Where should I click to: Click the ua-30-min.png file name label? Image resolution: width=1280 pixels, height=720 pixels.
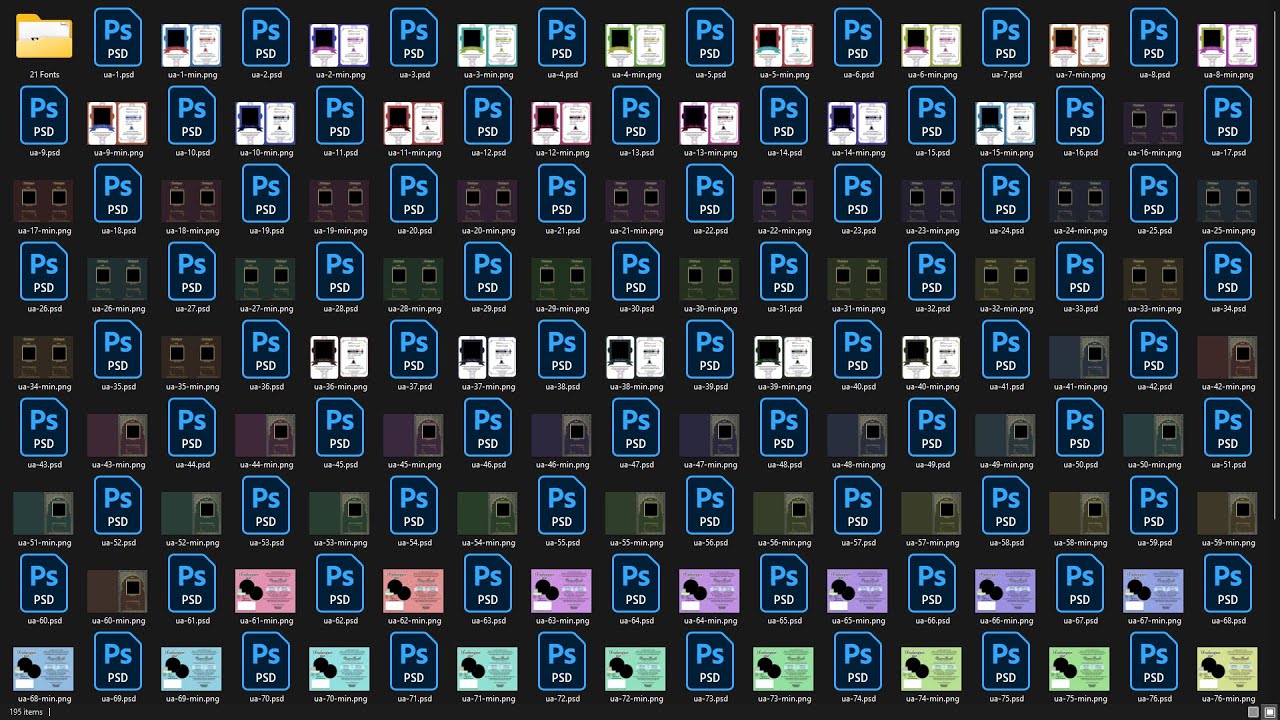tap(710, 309)
